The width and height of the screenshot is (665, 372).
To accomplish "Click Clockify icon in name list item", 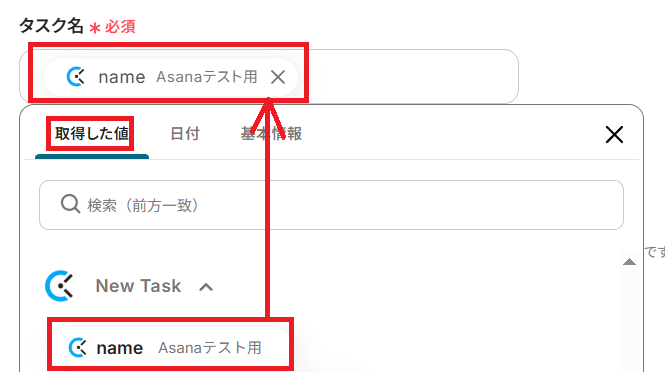I will pyautogui.click(x=78, y=348).
